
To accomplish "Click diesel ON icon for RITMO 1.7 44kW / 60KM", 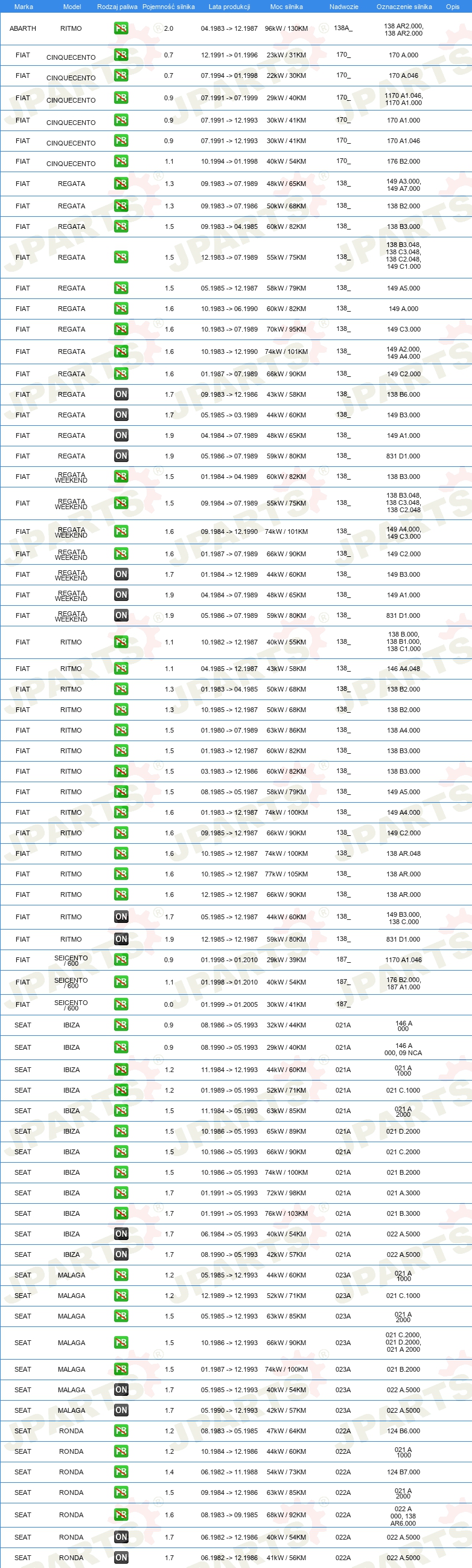I will [121, 917].
